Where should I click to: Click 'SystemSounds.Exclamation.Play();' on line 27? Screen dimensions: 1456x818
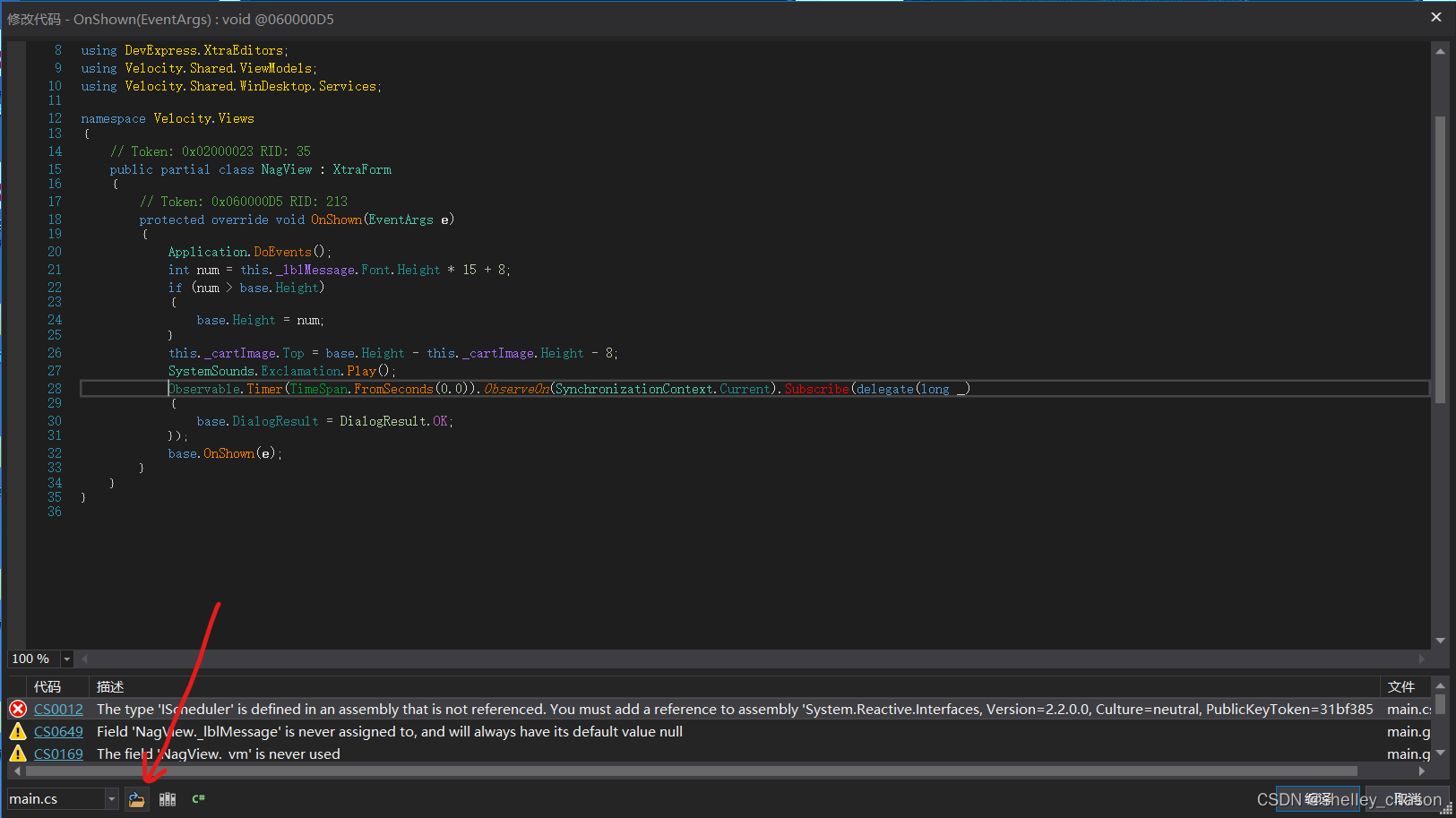pyautogui.click(x=282, y=371)
